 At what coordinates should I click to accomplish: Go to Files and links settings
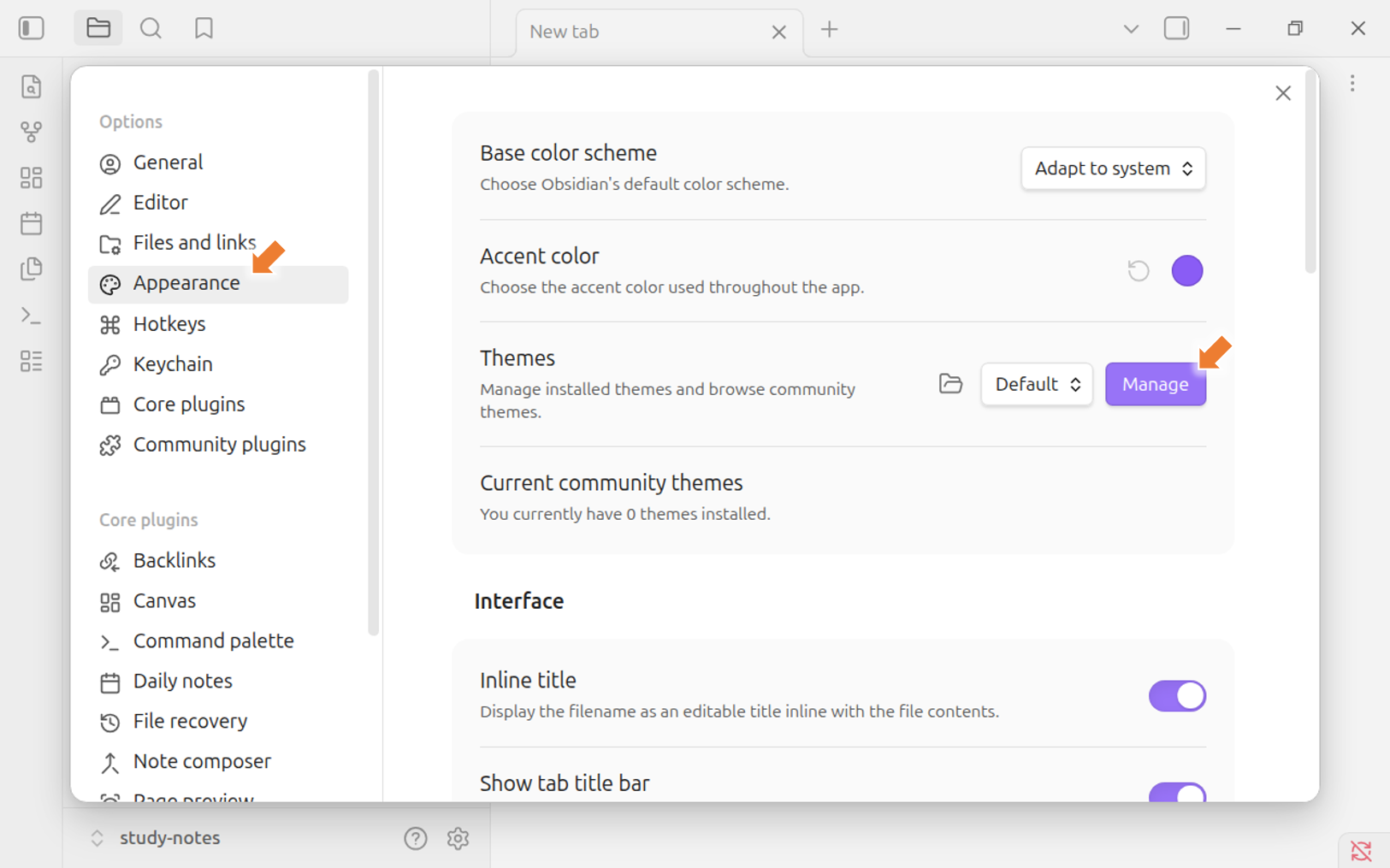(218, 243)
